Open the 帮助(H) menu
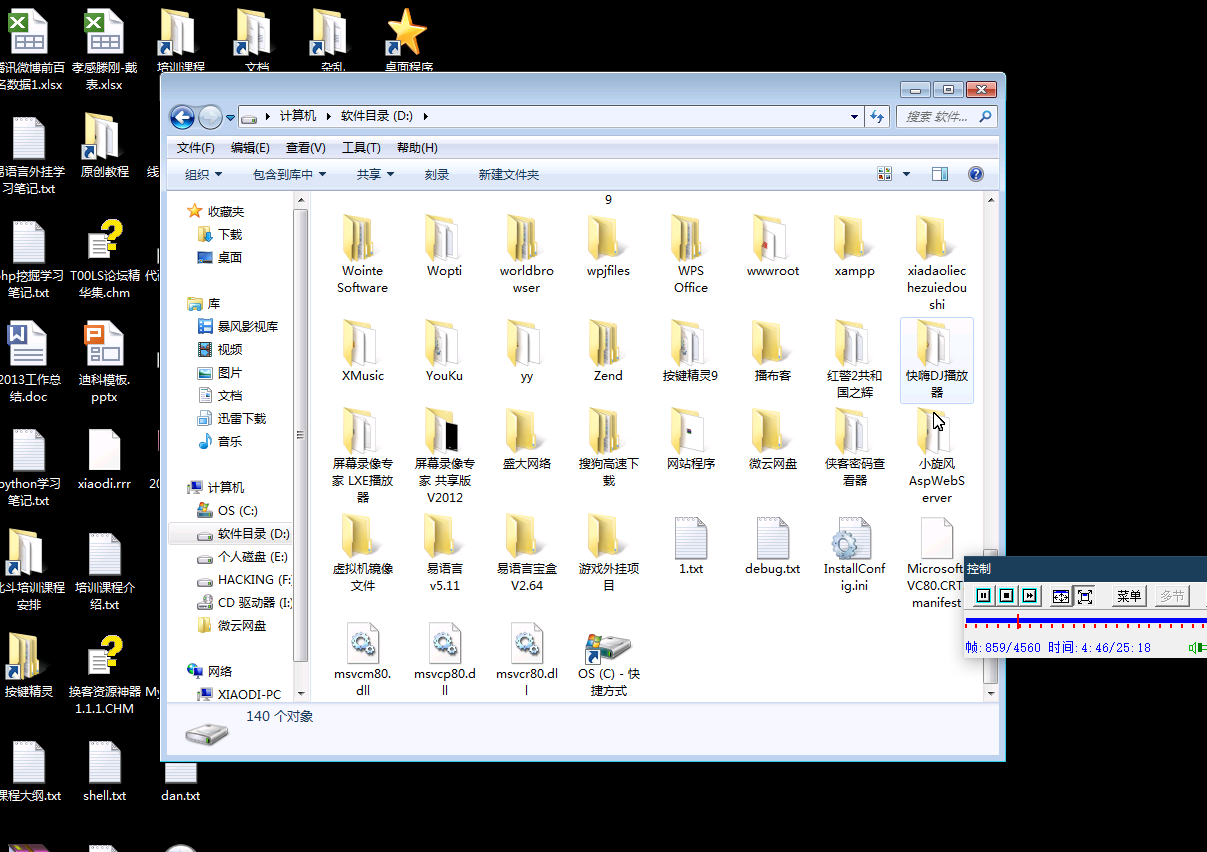The image size is (1207, 852). coord(417,148)
